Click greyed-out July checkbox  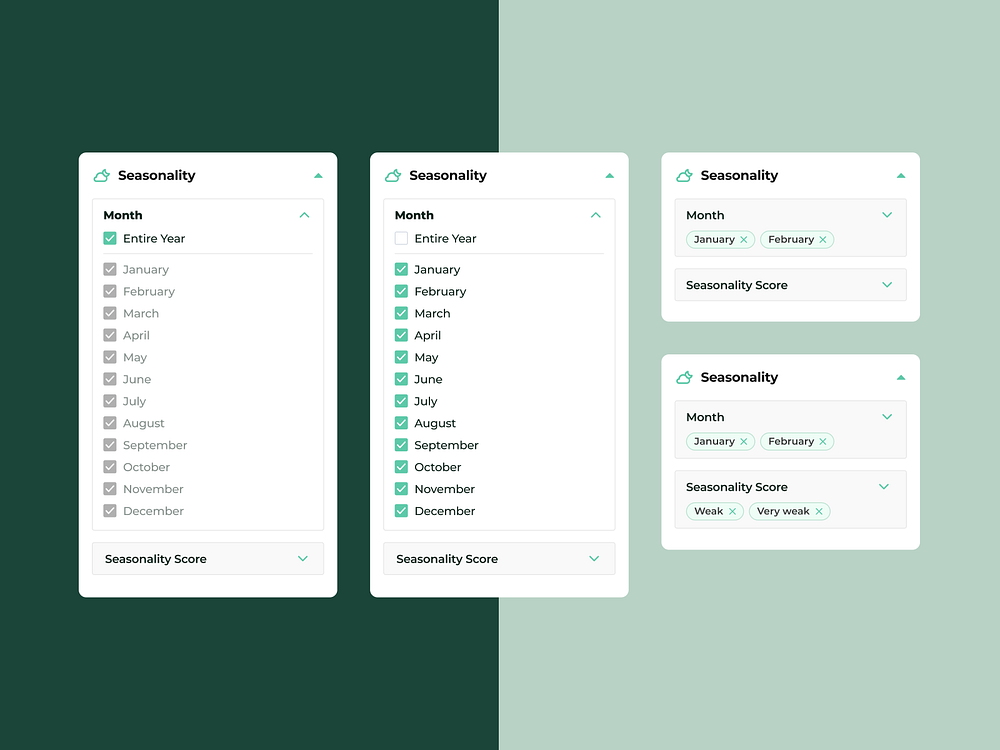pos(110,401)
